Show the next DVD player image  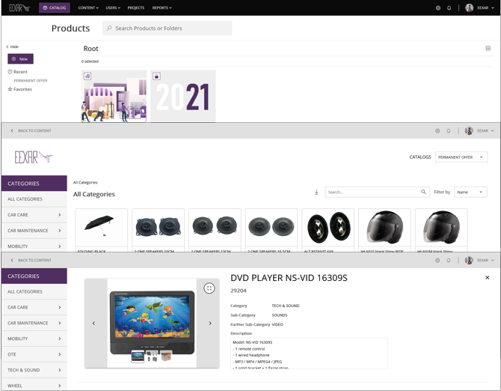click(210, 323)
